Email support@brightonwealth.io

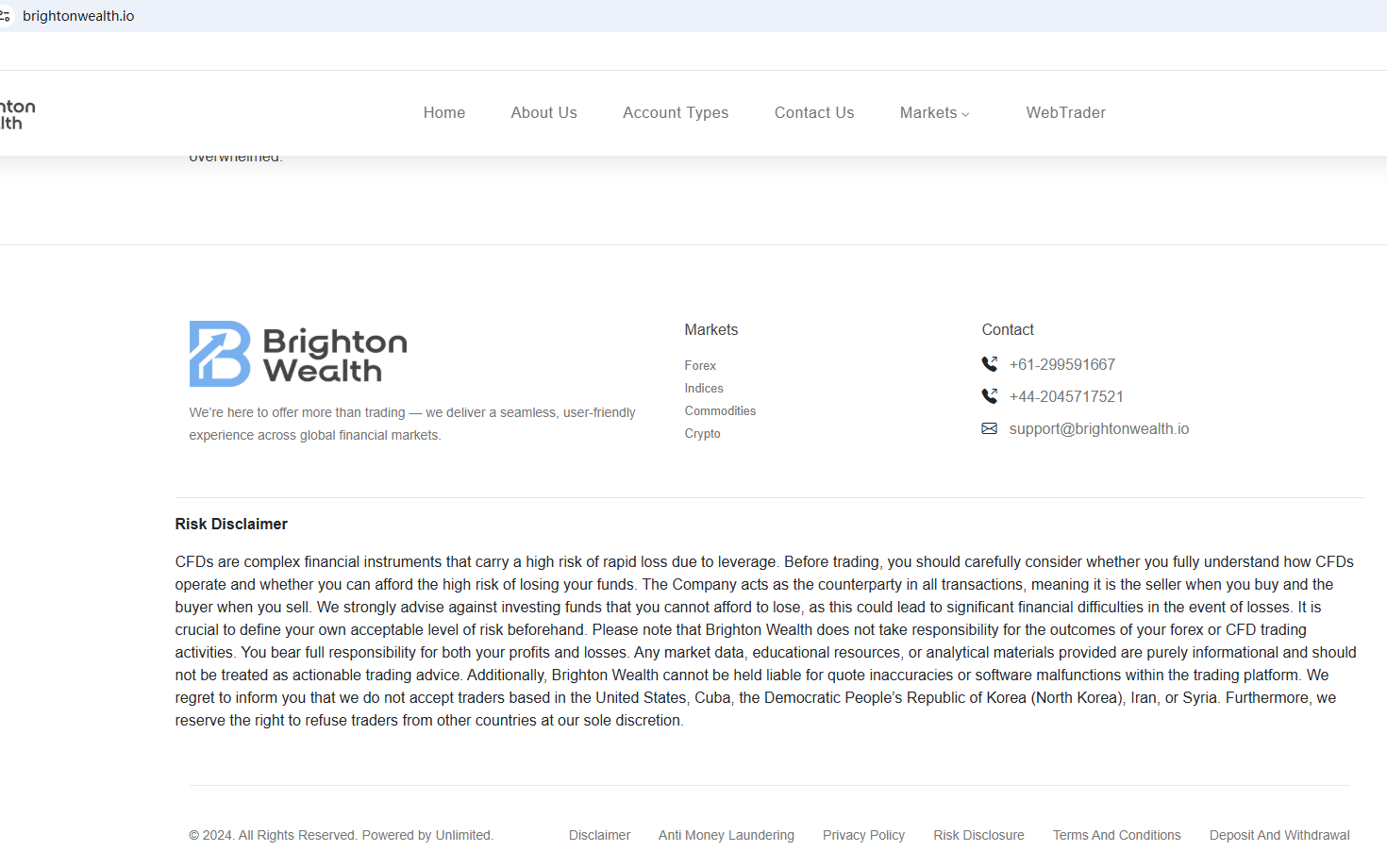(1099, 428)
